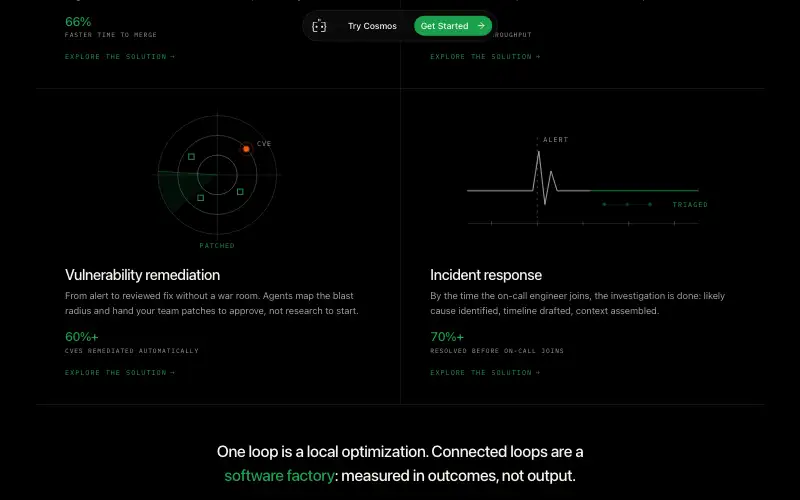Click the orange CVE dot on radar

tap(246, 149)
